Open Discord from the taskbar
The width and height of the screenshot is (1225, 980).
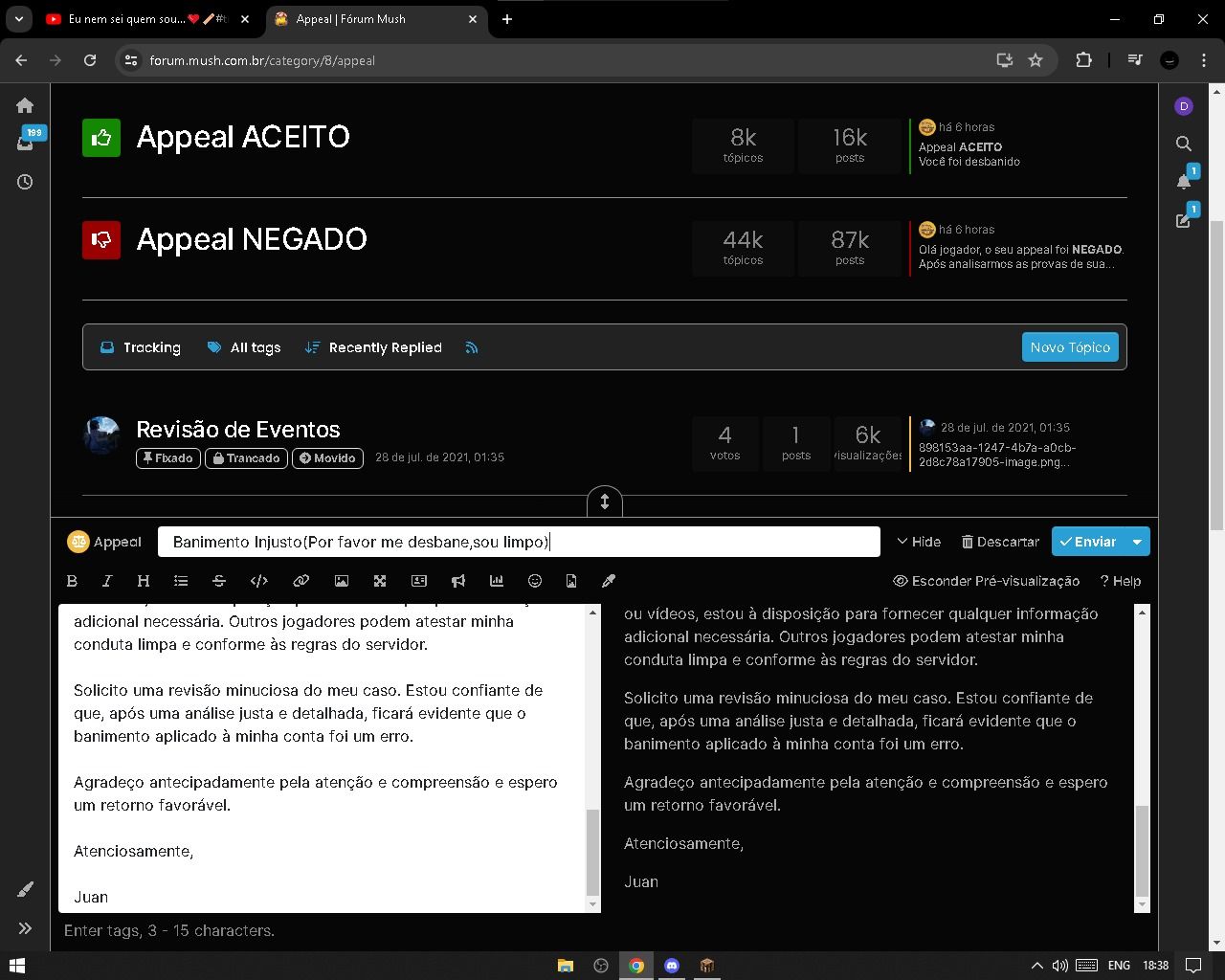tap(672, 965)
